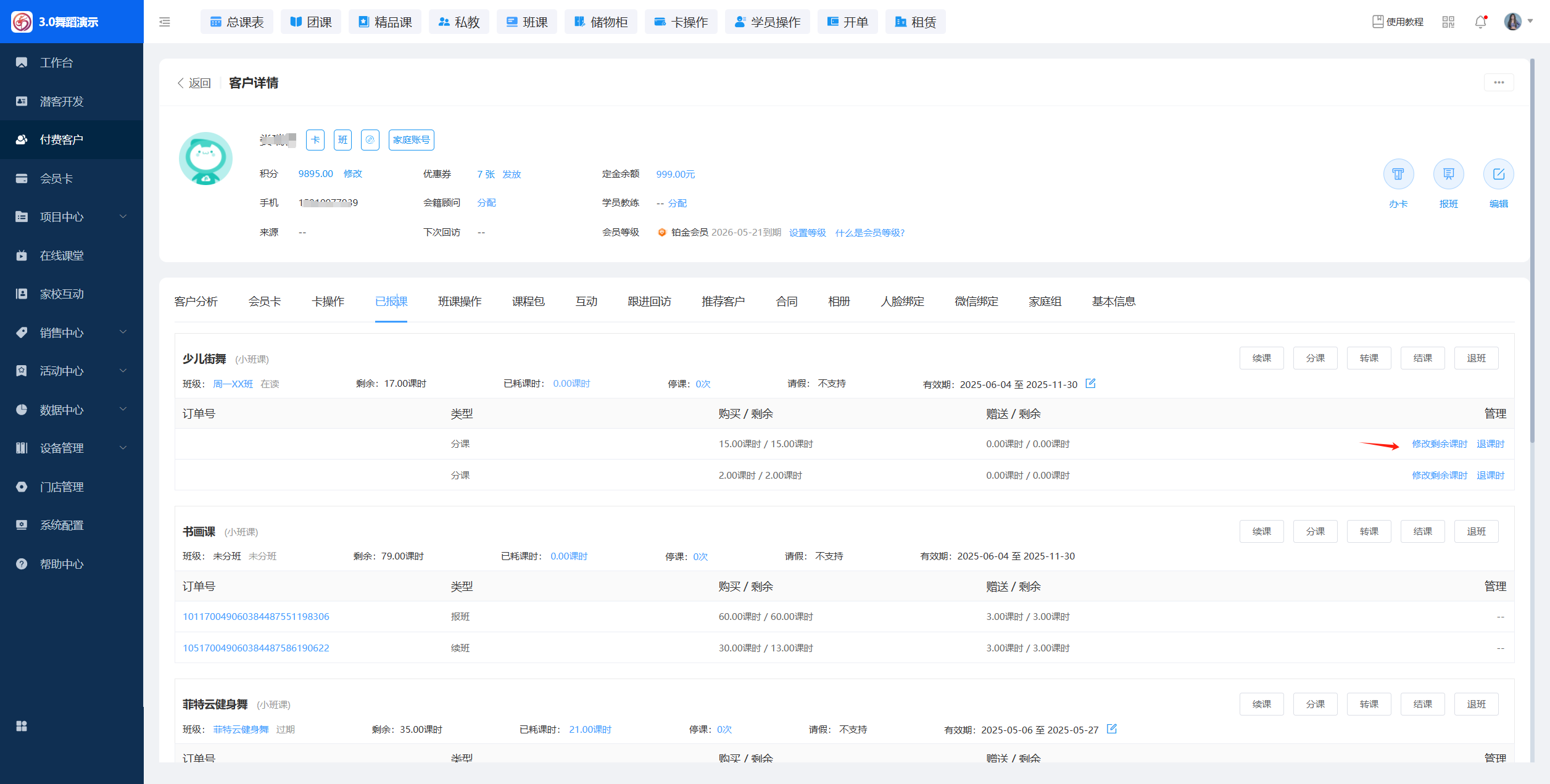Image resolution: width=1550 pixels, height=784 pixels.
Task: Click the 编辑 edit customer icon
Action: (x=1498, y=175)
